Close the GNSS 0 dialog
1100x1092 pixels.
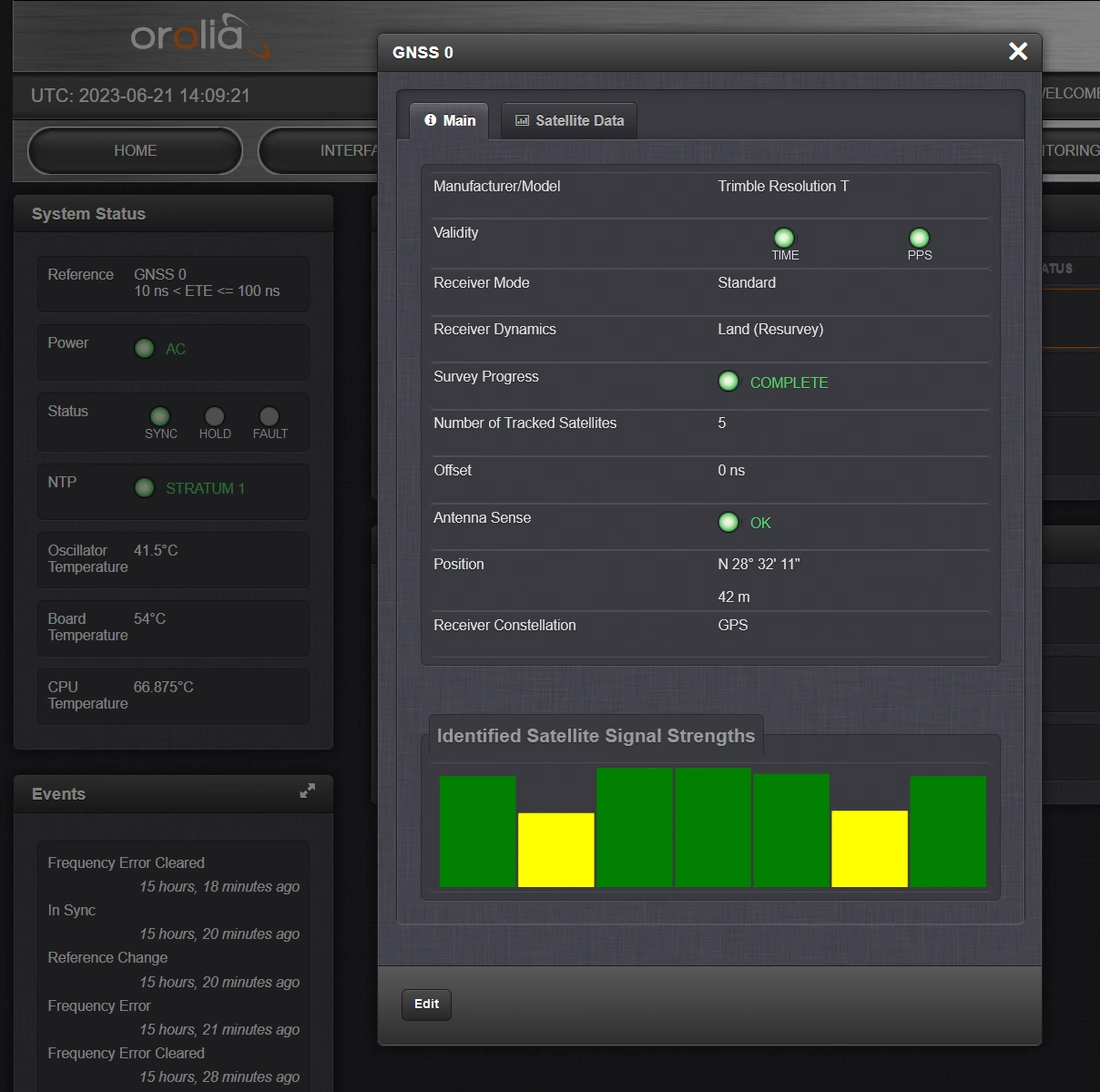[1017, 51]
